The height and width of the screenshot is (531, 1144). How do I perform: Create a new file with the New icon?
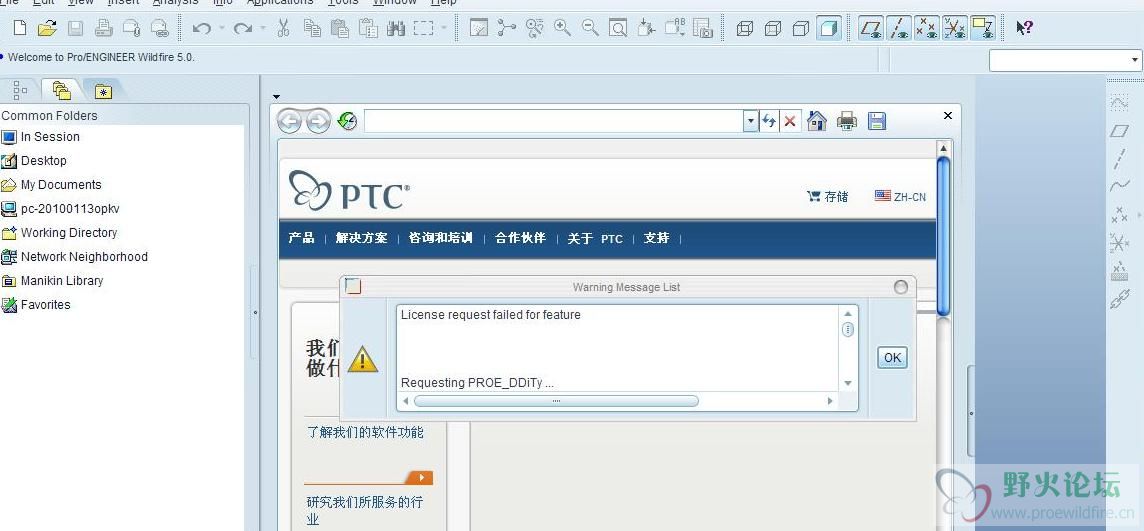click(x=20, y=28)
